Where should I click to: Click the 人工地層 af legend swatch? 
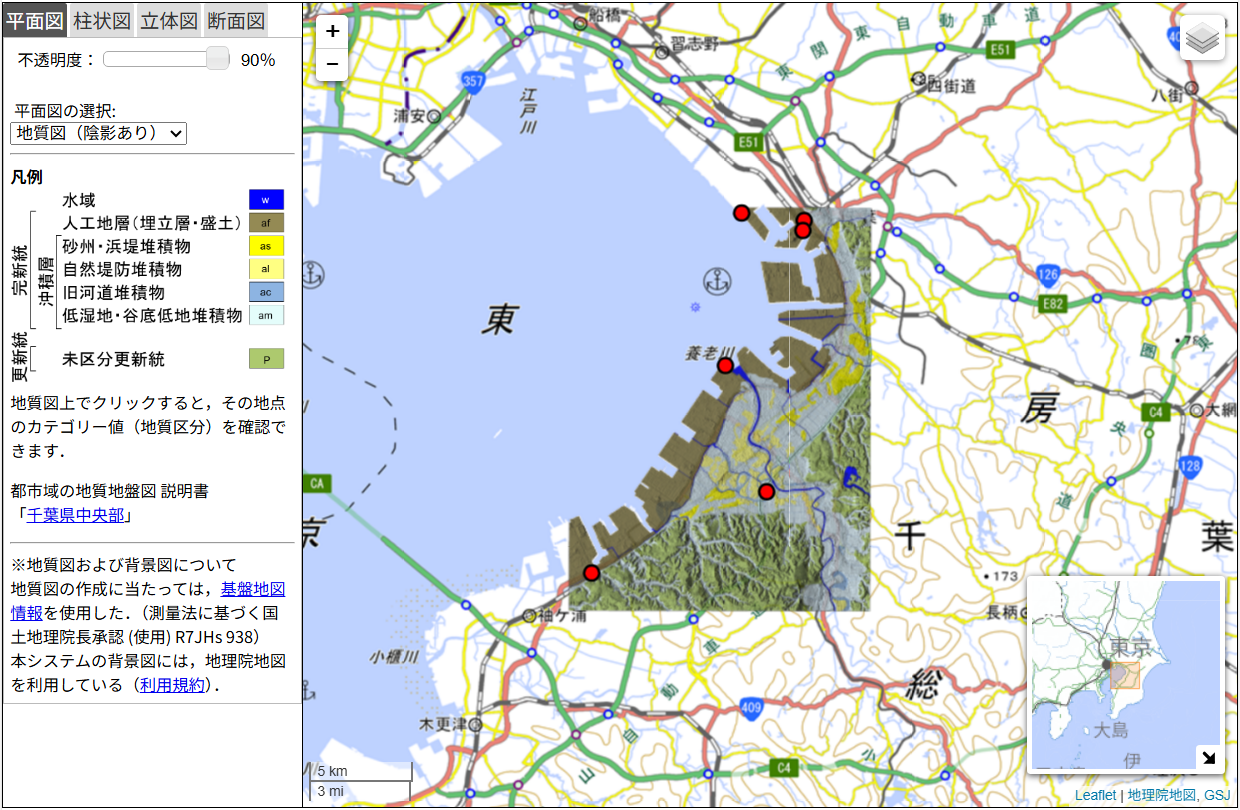(266, 222)
